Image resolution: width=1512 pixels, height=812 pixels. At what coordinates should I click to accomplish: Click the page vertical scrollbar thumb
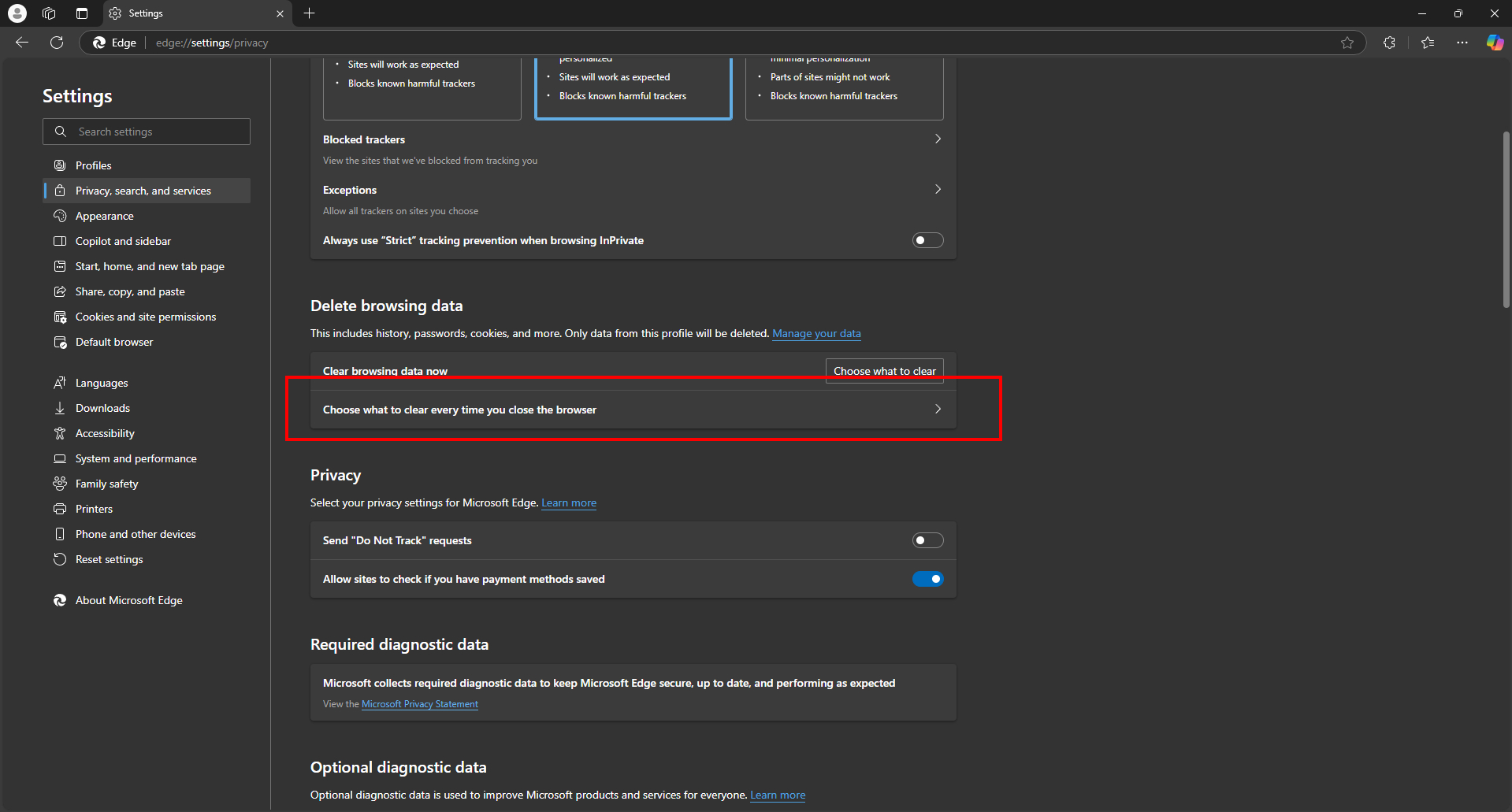1506,219
